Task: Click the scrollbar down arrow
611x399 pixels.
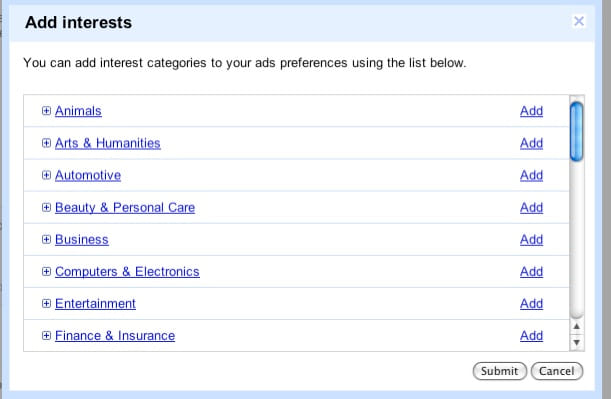Action: point(577,343)
